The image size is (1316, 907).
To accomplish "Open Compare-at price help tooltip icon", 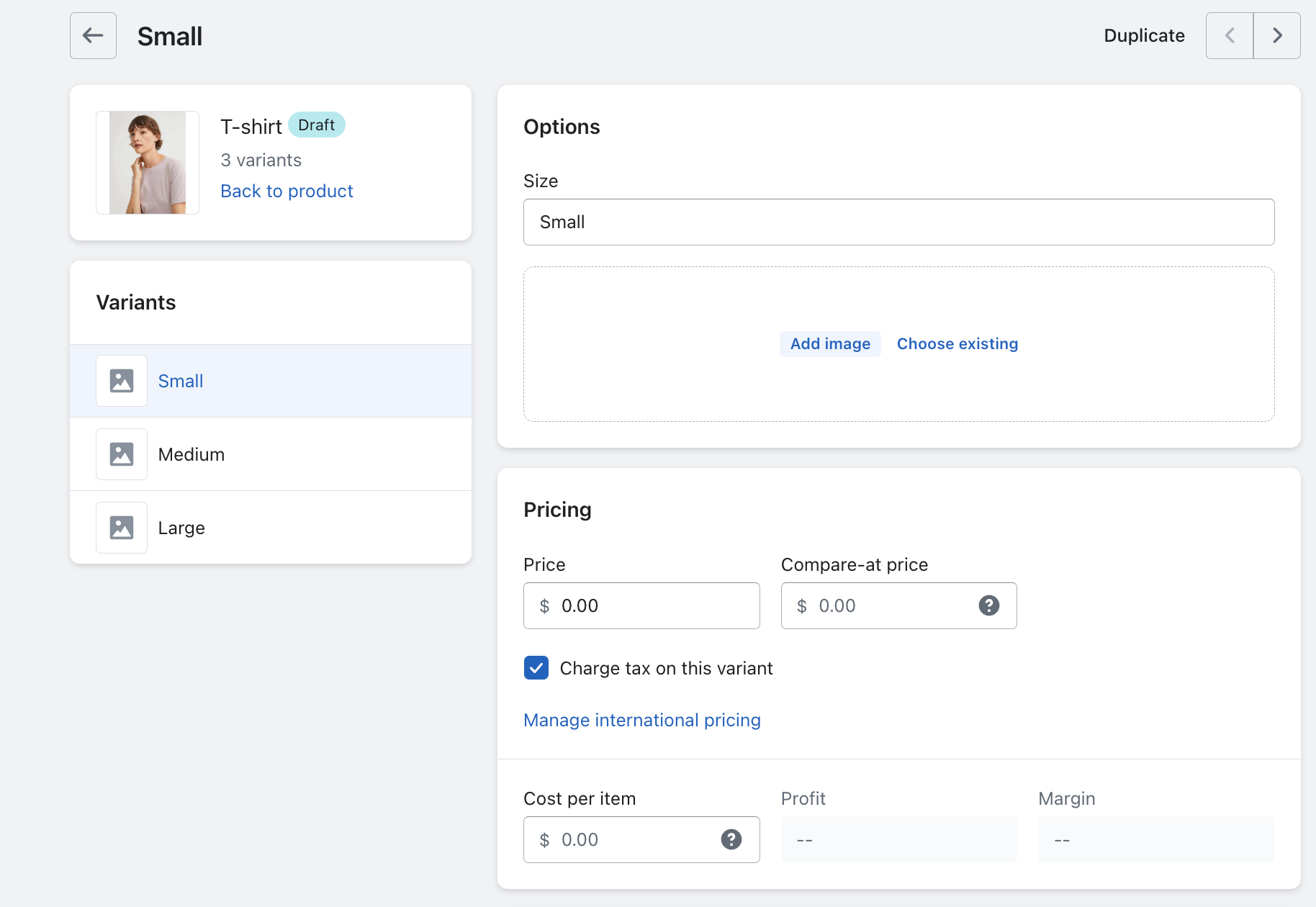I will pos(989,605).
